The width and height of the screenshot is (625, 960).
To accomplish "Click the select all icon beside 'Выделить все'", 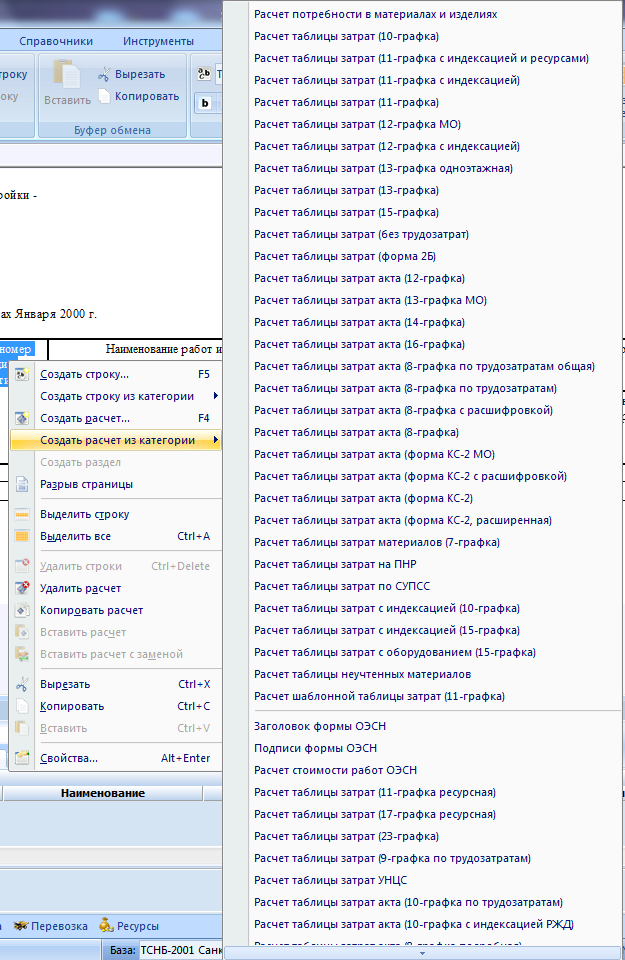I will click(22, 536).
